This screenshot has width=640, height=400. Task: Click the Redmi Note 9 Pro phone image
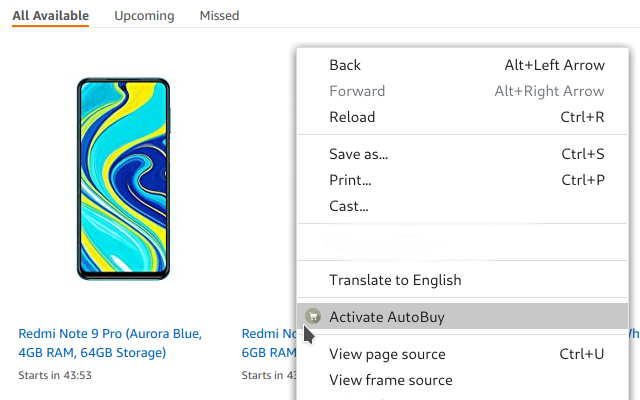(x=124, y=180)
